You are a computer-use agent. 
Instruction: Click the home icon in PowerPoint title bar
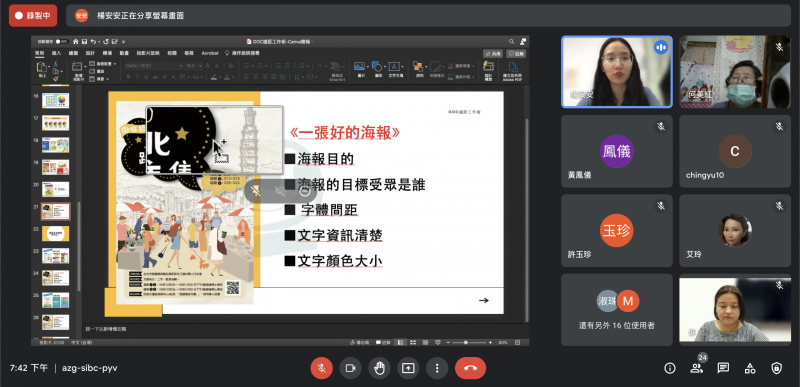[x=76, y=42]
